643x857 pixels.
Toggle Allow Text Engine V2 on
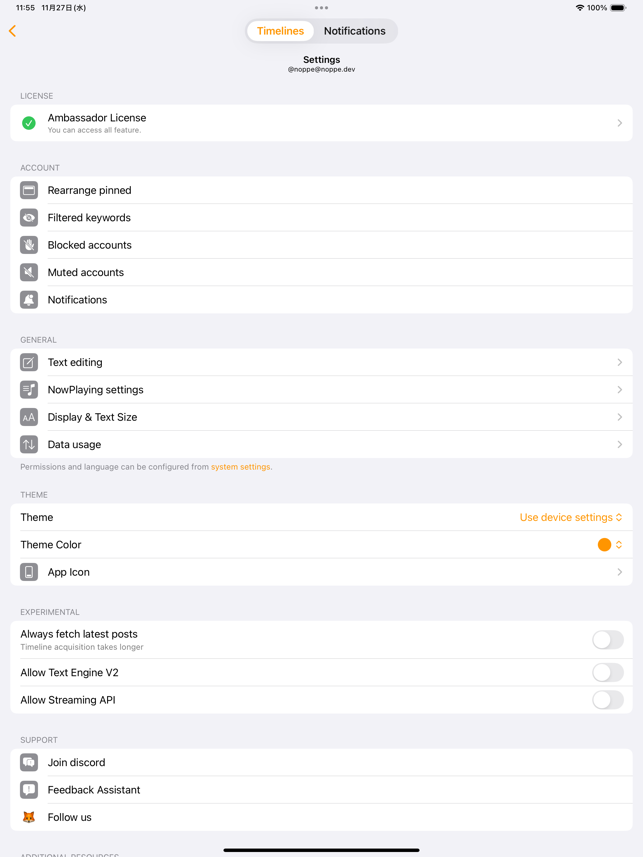(607, 672)
